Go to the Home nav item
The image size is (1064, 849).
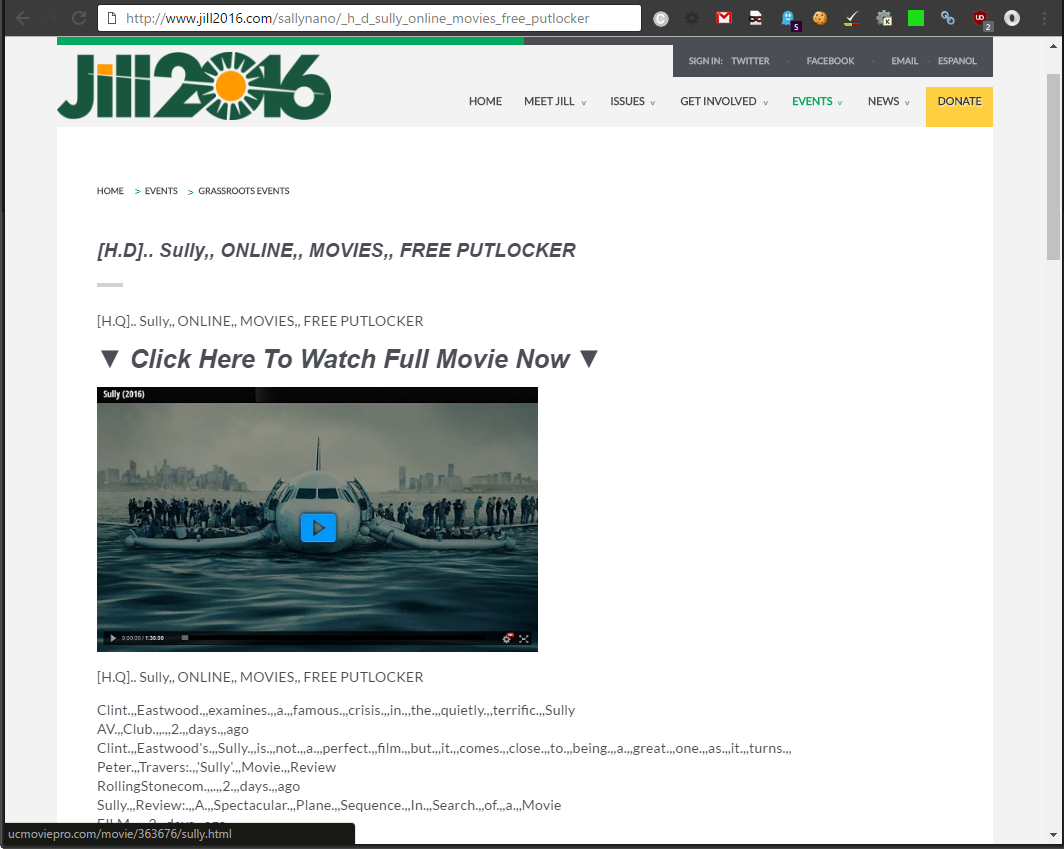pos(485,102)
